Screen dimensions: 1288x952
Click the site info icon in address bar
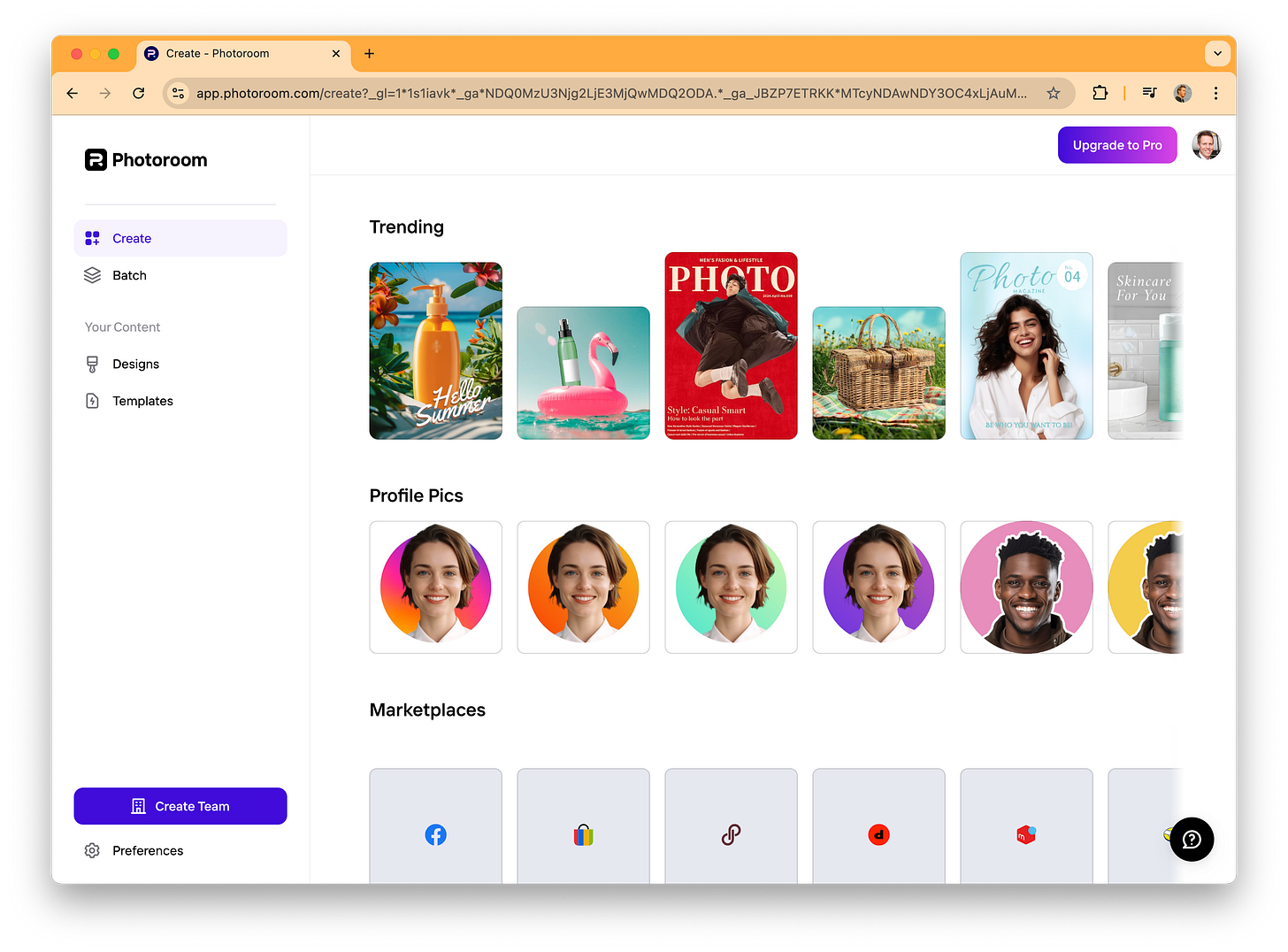click(x=178, y=93)
